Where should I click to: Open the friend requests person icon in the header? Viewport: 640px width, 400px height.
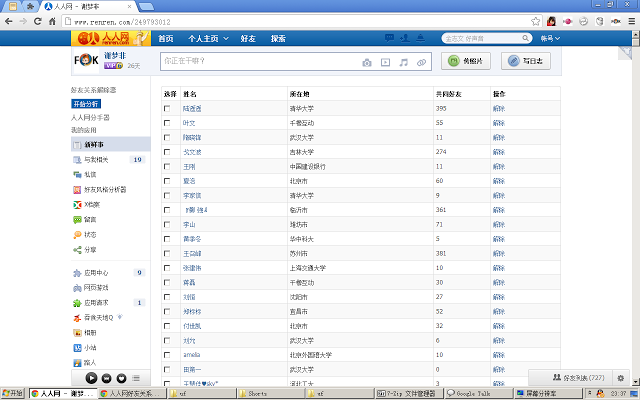(405, 38)
